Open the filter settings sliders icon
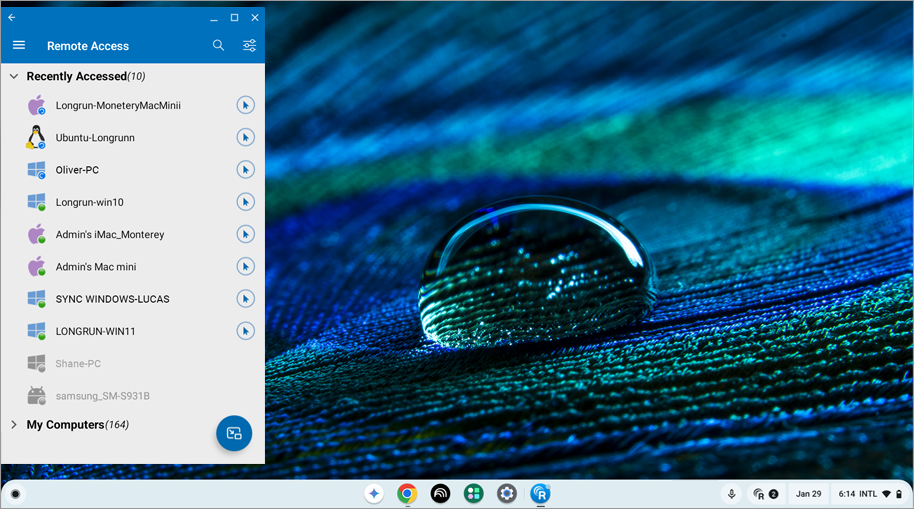Screen dimensions: 914x509 pos(249,45)
